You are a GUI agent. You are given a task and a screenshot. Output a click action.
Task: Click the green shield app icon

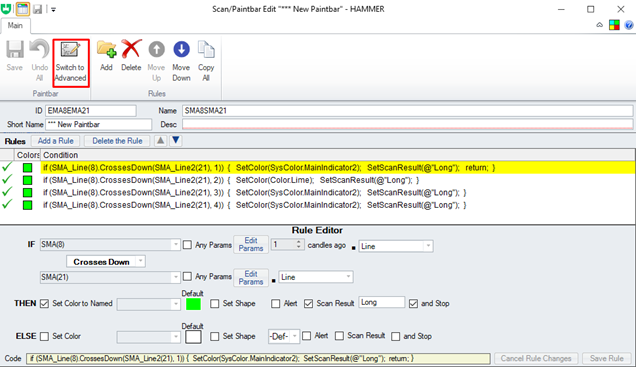pos(6,9)
